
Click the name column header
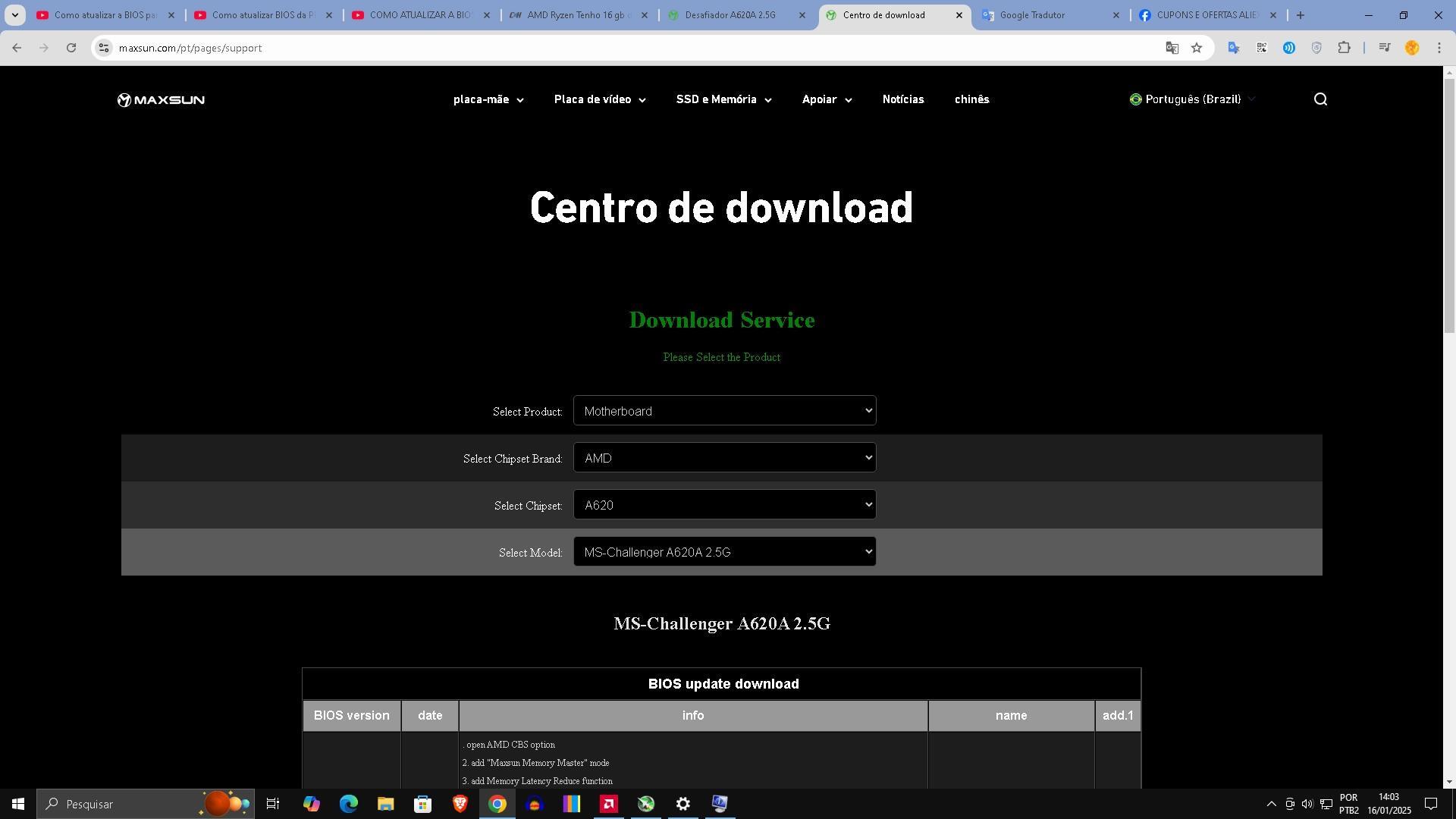(1011, 716)
